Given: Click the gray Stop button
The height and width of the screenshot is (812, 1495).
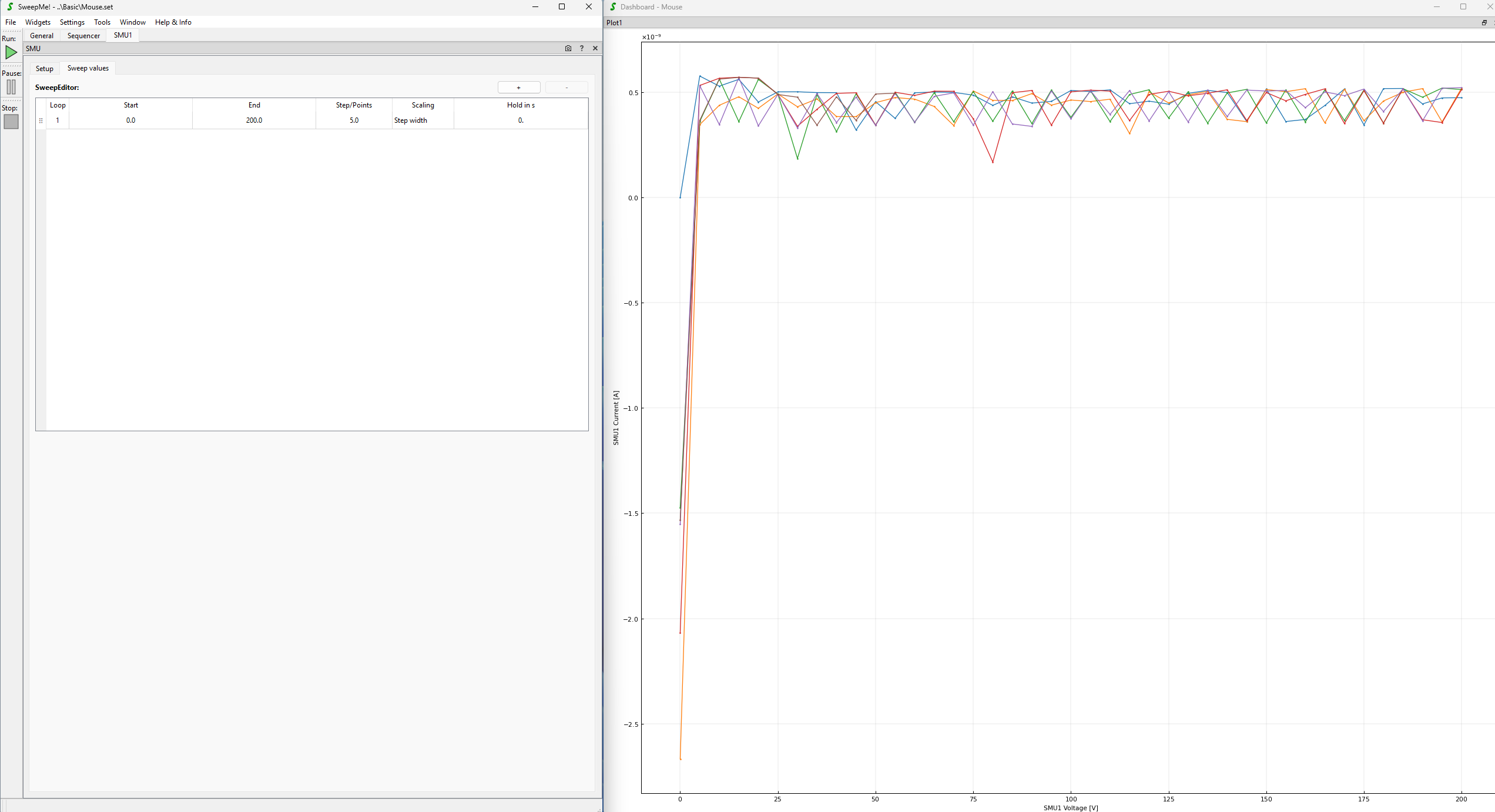Looking at the screenshot, I should click(x=11, y=122).
